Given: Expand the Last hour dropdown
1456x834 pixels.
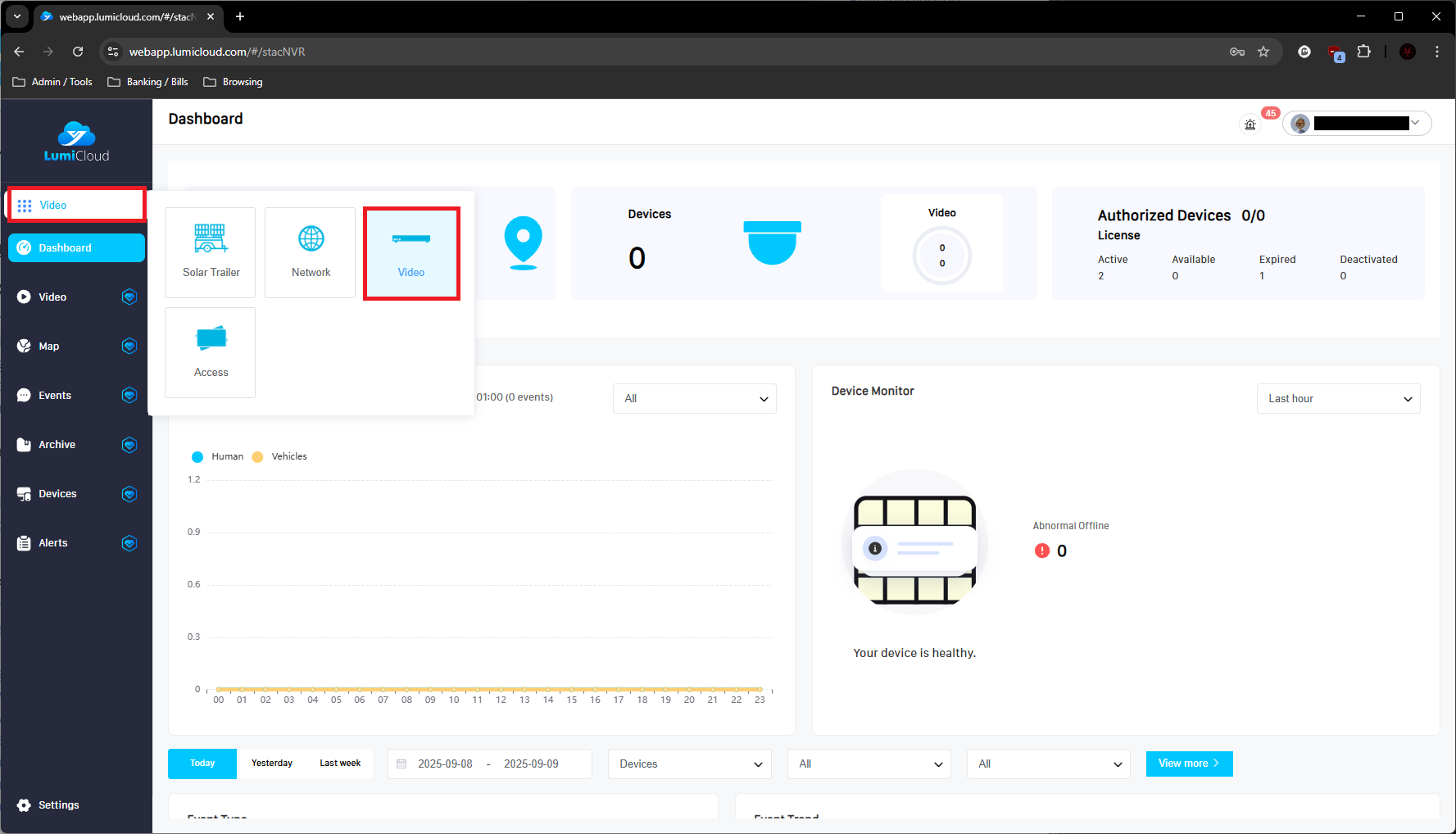Looking at the screenshot, I should [x=1338, y=399].
